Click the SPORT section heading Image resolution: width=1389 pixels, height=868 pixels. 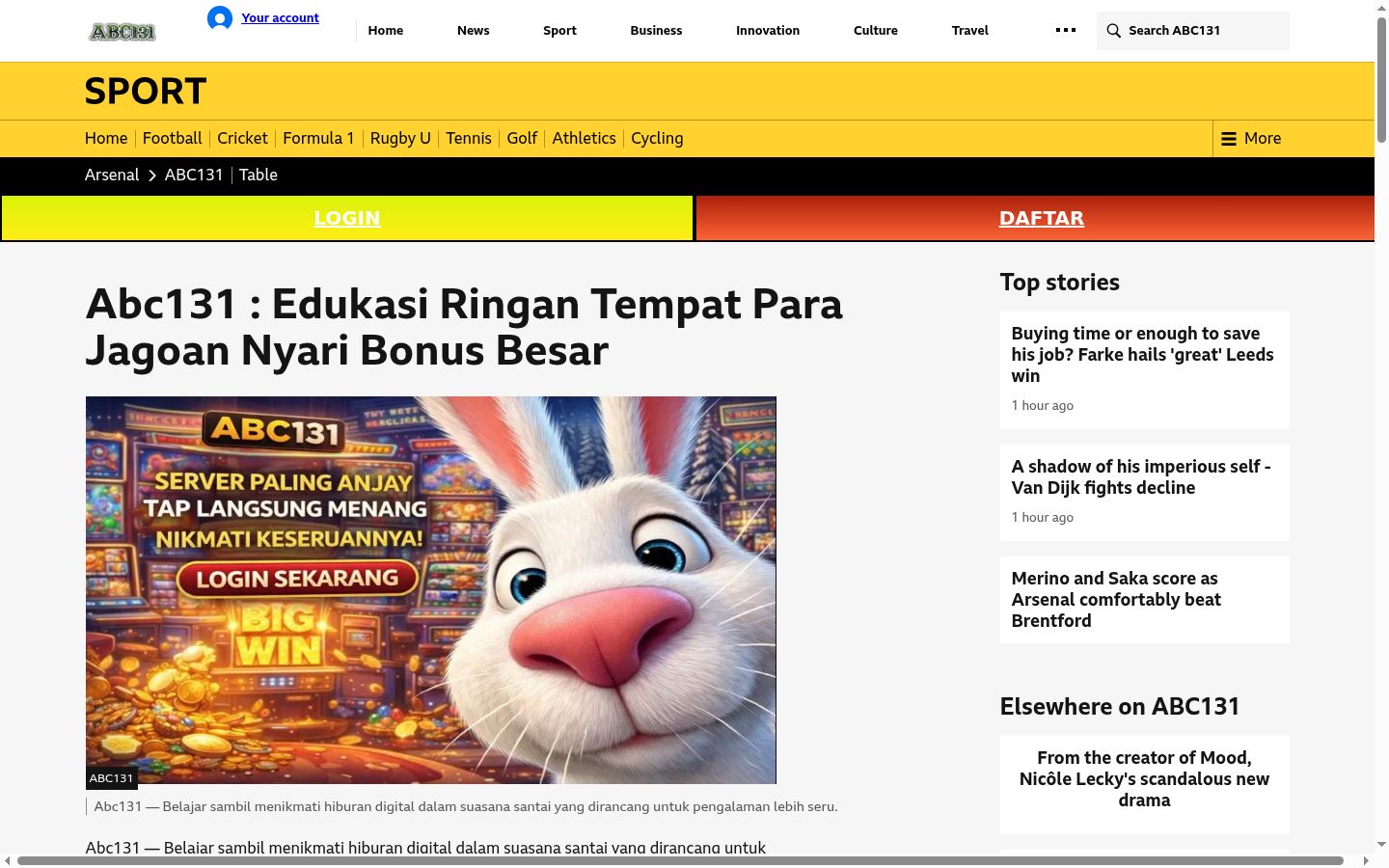click(146, 92)
